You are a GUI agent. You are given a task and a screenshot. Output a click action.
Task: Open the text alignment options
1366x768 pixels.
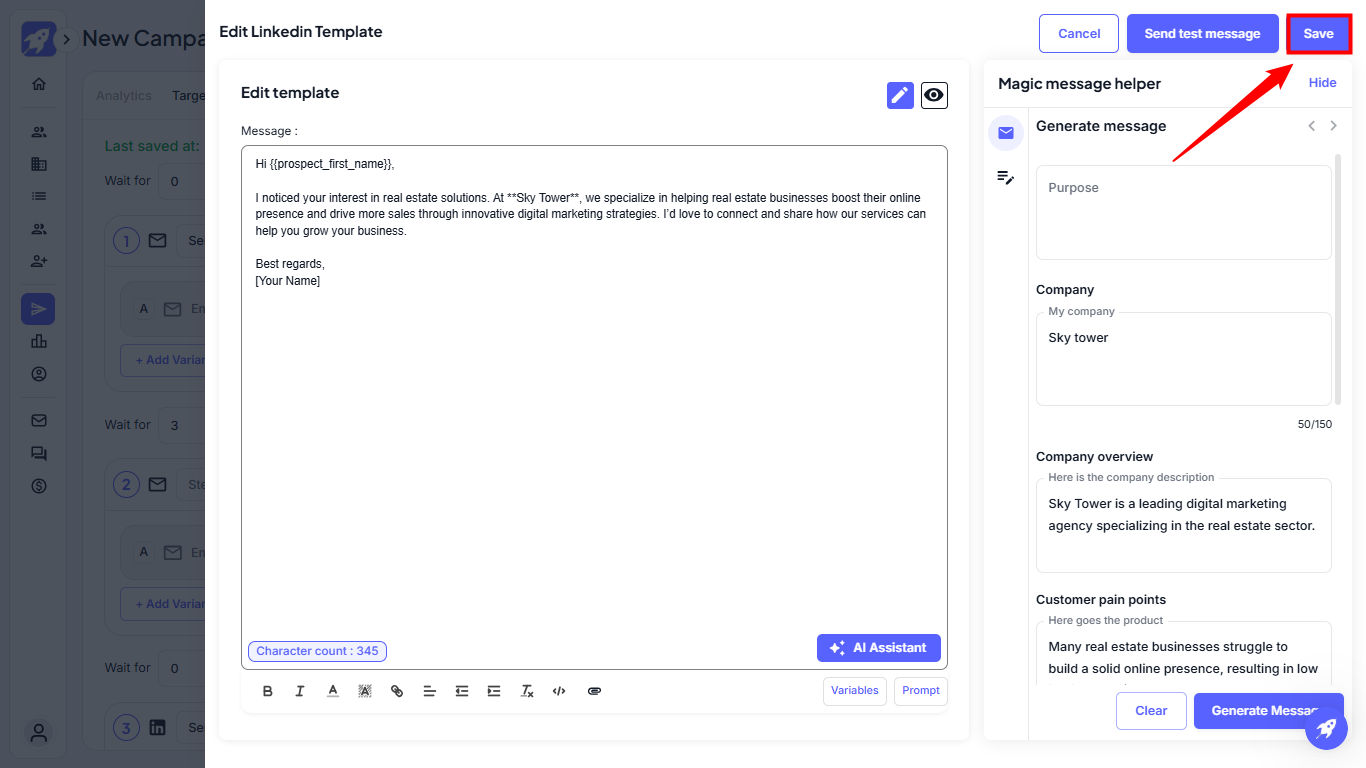click(x=429, y=691)
